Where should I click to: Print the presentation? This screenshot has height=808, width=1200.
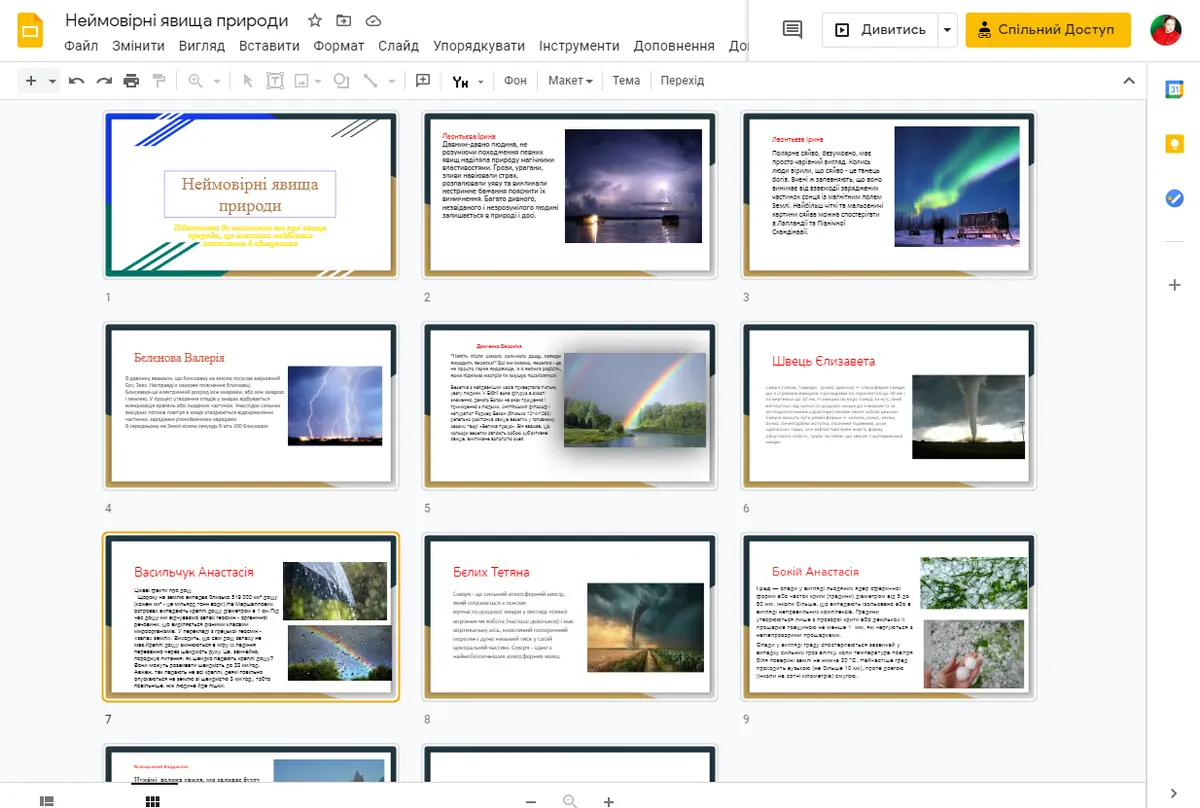click(x=131, y=81)
